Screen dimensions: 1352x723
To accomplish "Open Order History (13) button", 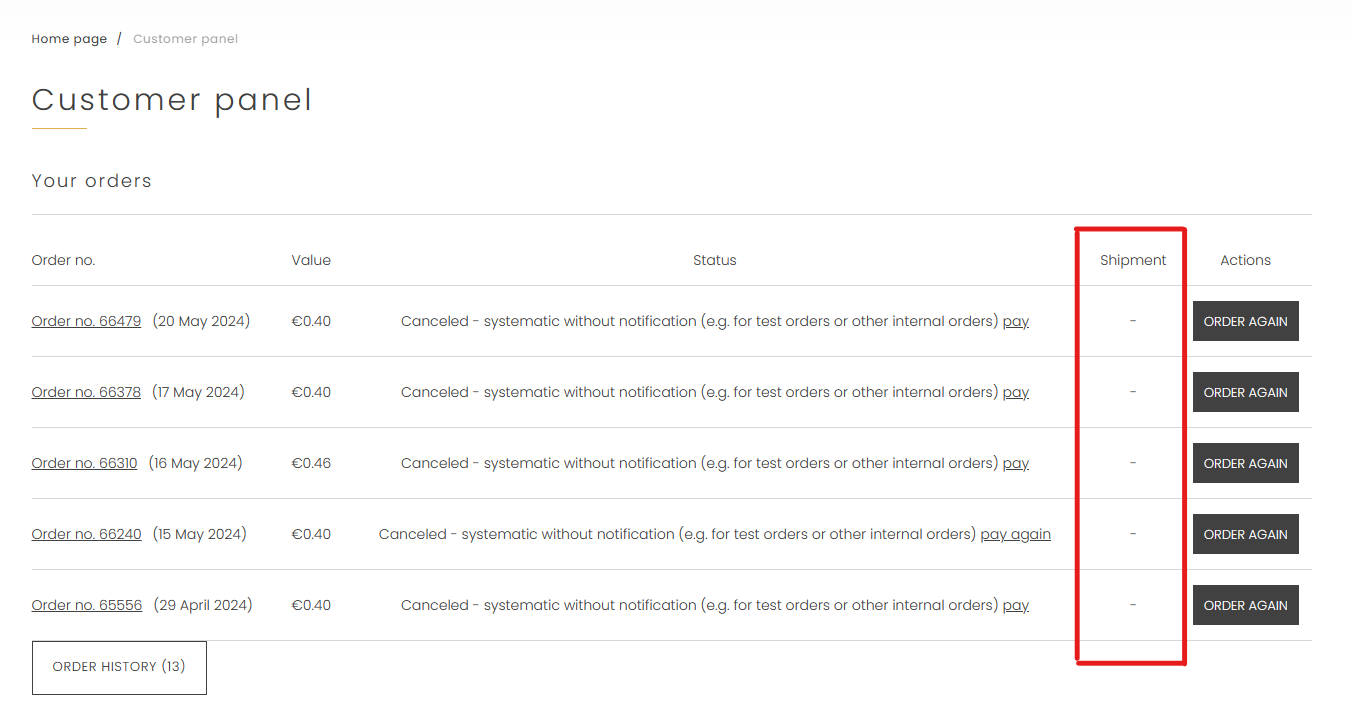I will click(x=119, y=667).
